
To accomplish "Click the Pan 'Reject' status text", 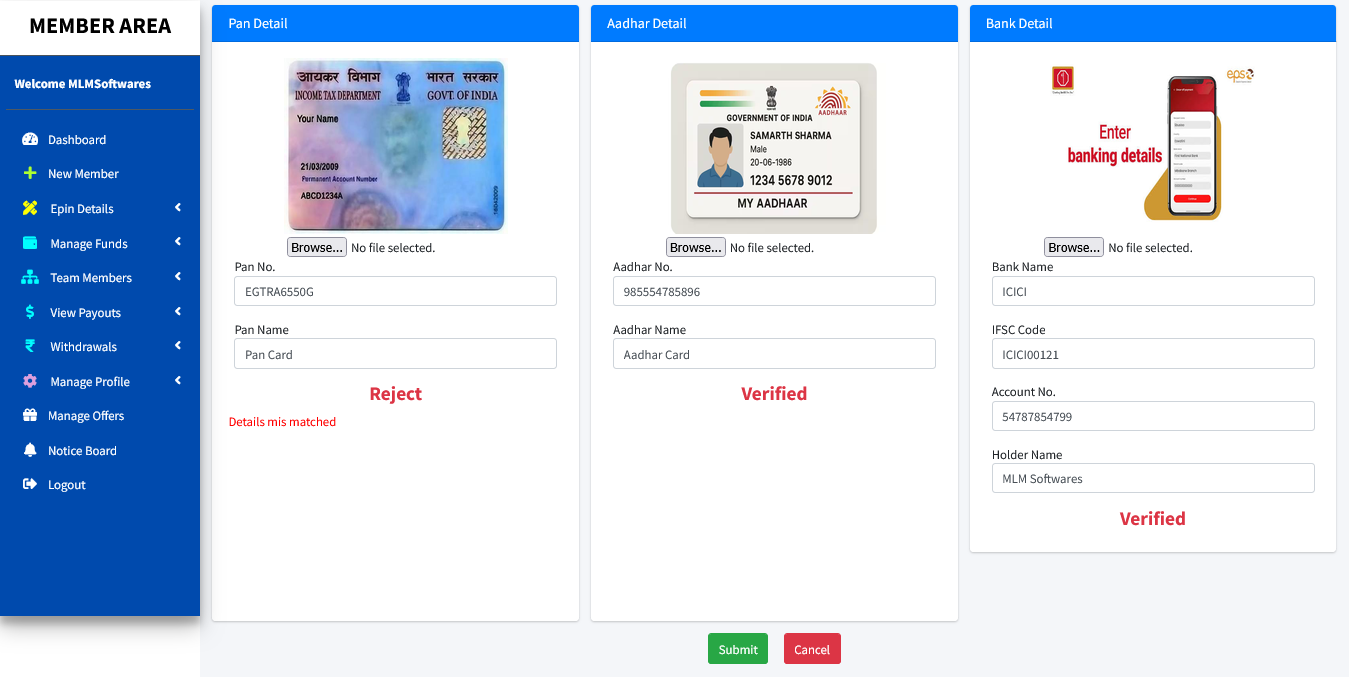I will 396,394.
